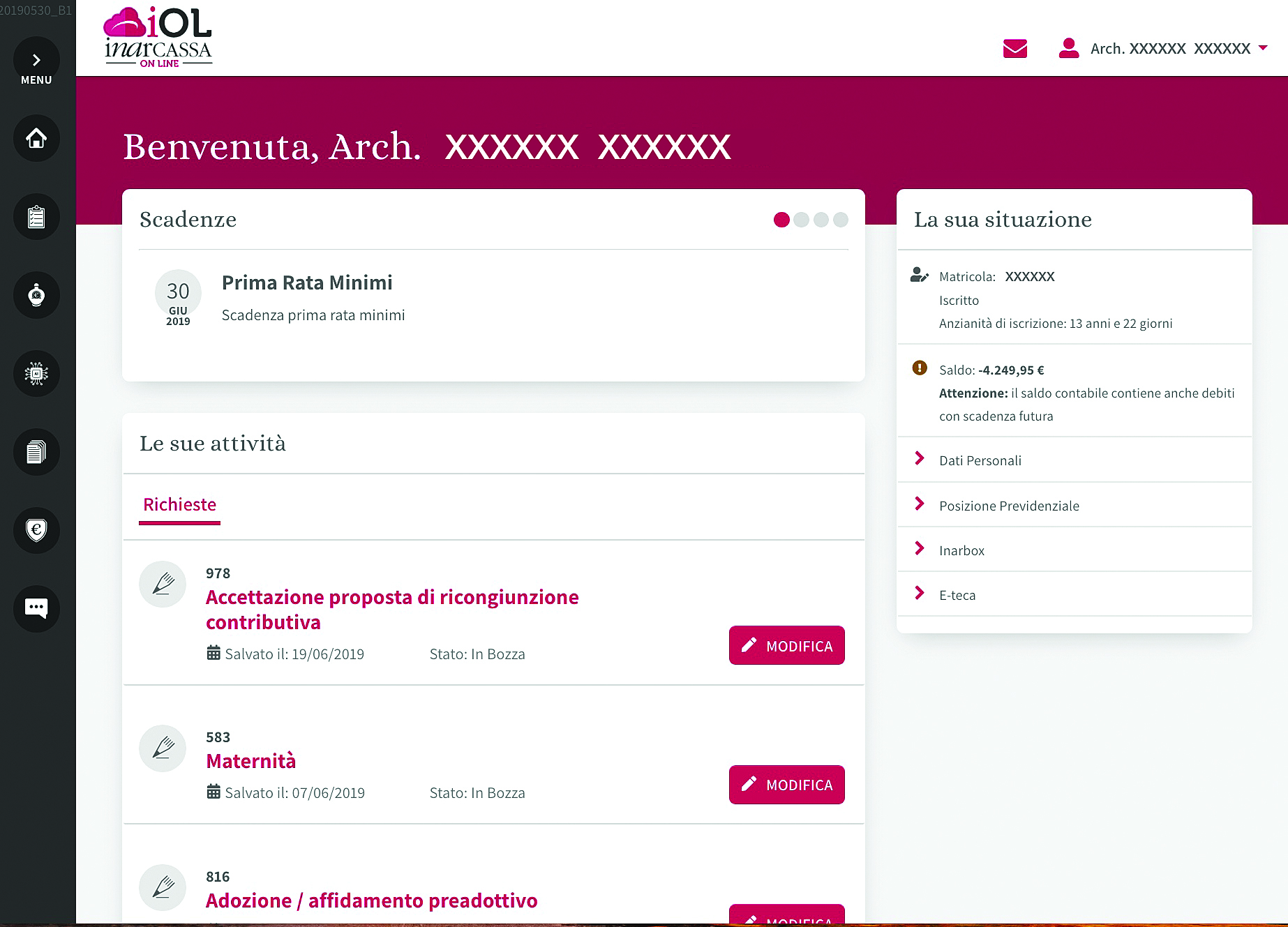1288x927 pixels.
Task: Open the chat bubble sidebar icon
Action: pos(36,608)
